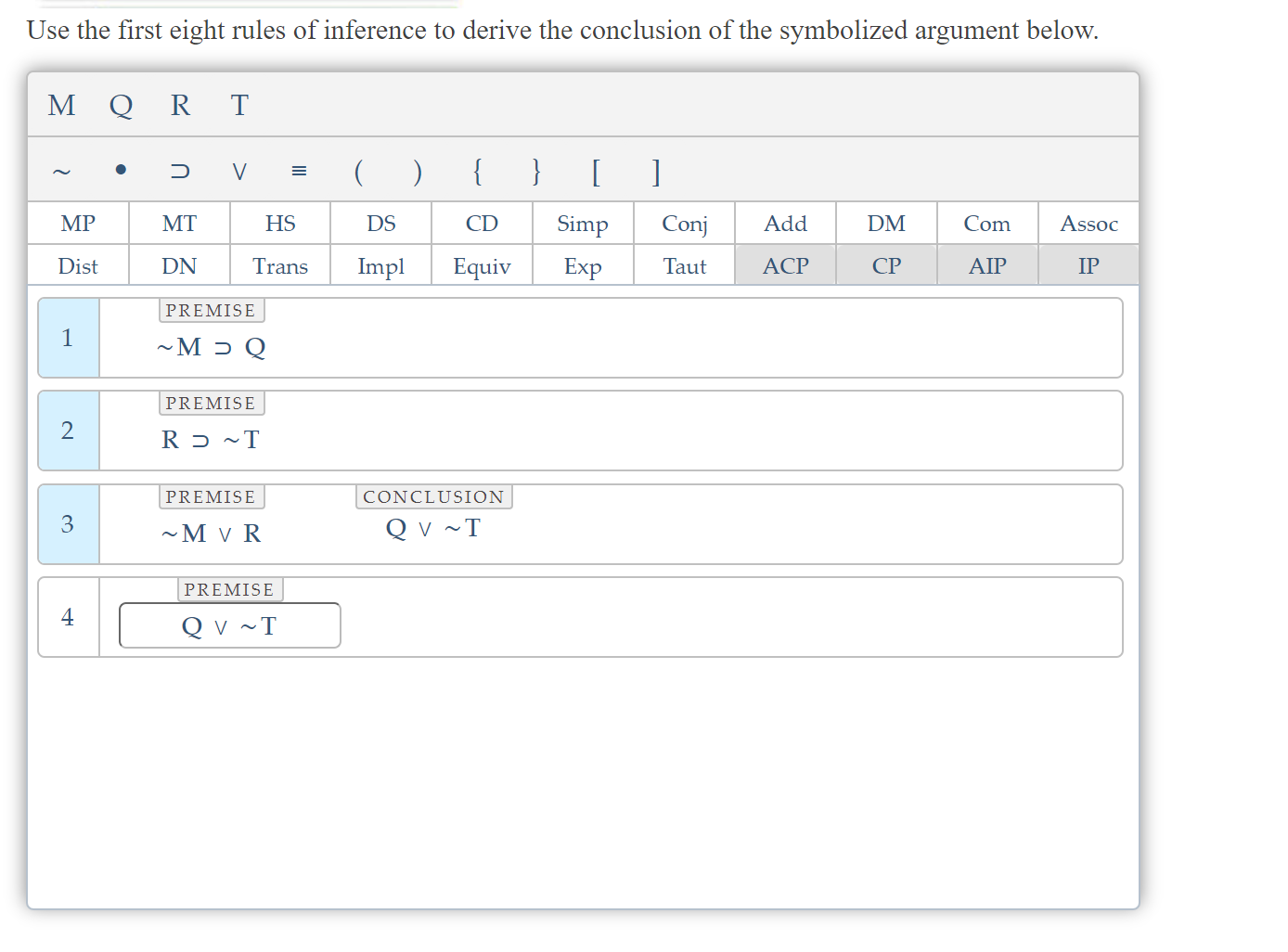Select the Simplification rule

(582, 223)
